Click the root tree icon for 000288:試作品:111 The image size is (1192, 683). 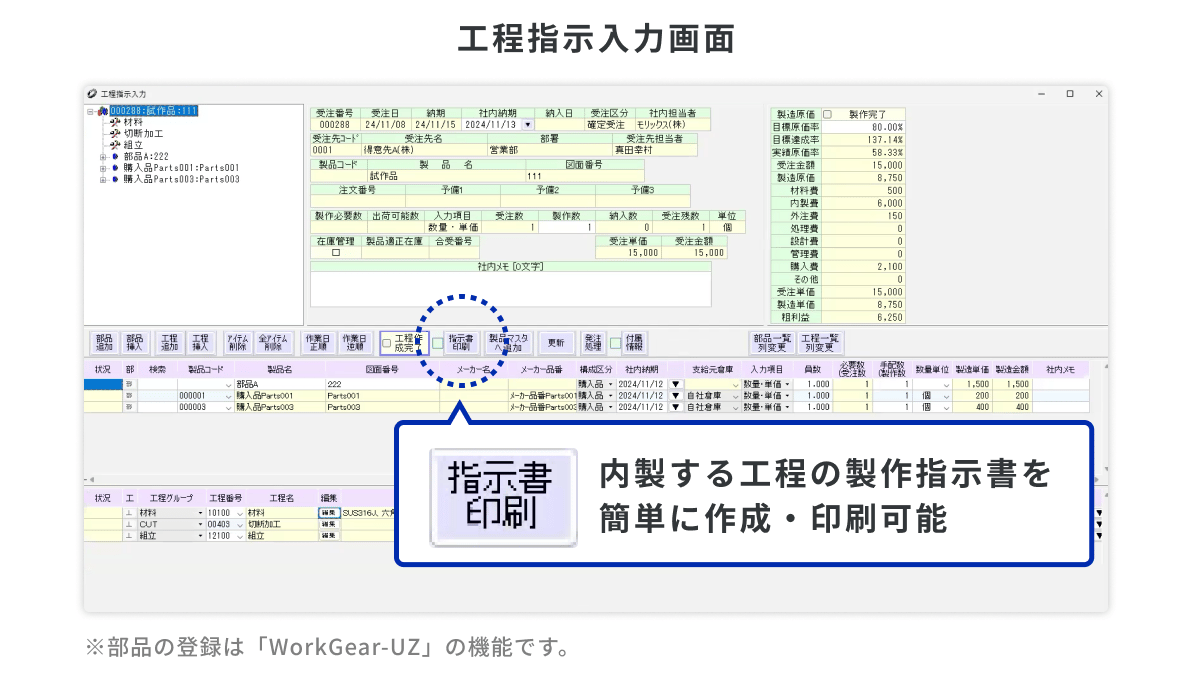103,111
